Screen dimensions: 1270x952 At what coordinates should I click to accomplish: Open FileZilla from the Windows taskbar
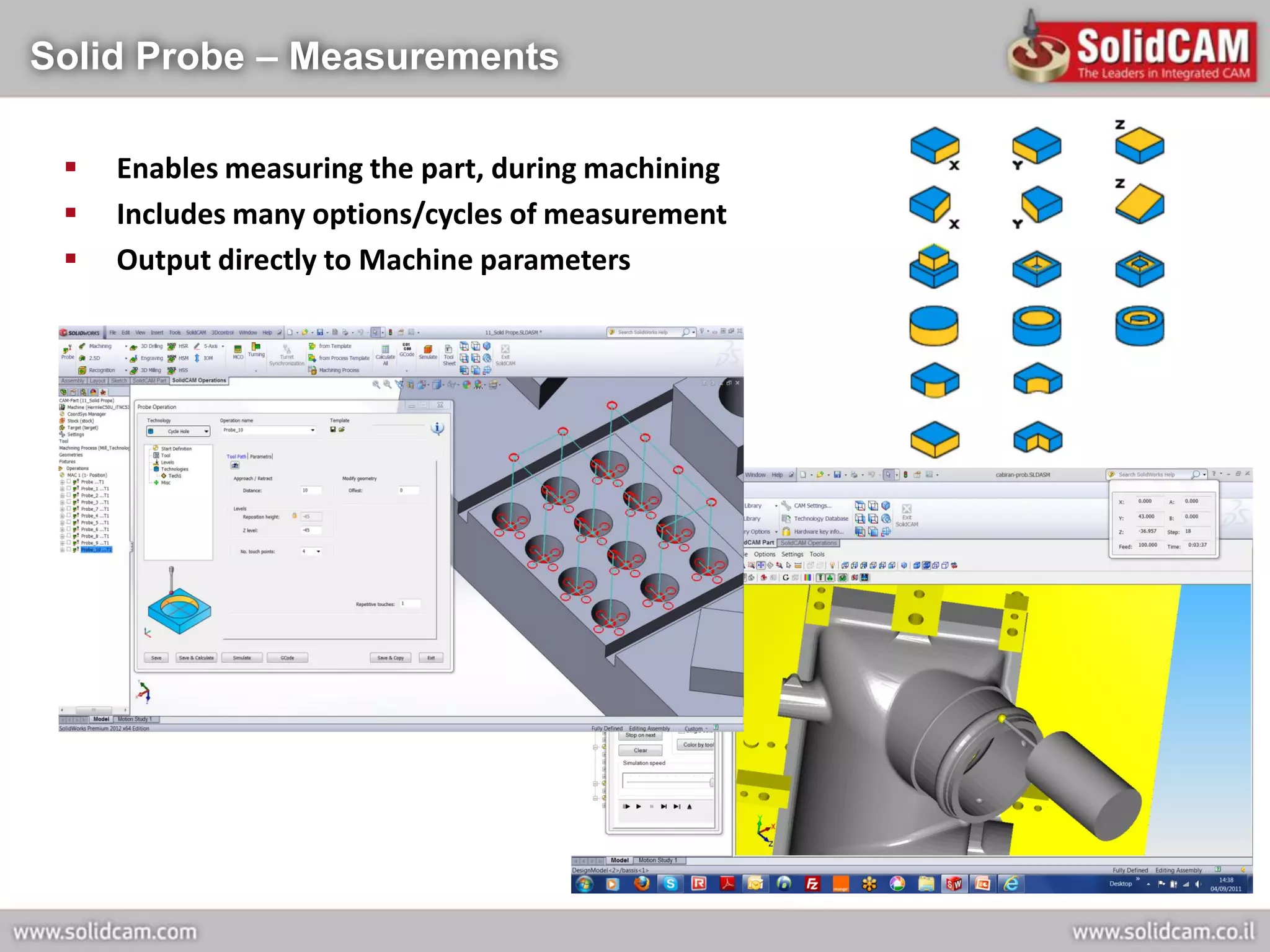point(812,884)
